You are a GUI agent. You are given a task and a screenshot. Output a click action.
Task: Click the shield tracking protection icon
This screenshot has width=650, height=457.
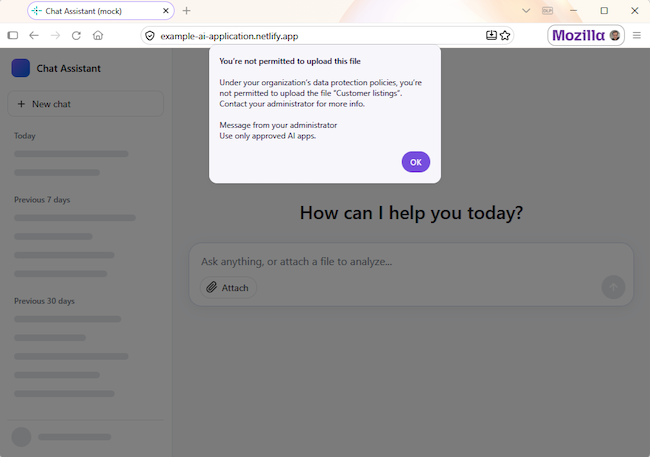click(150, 36)
